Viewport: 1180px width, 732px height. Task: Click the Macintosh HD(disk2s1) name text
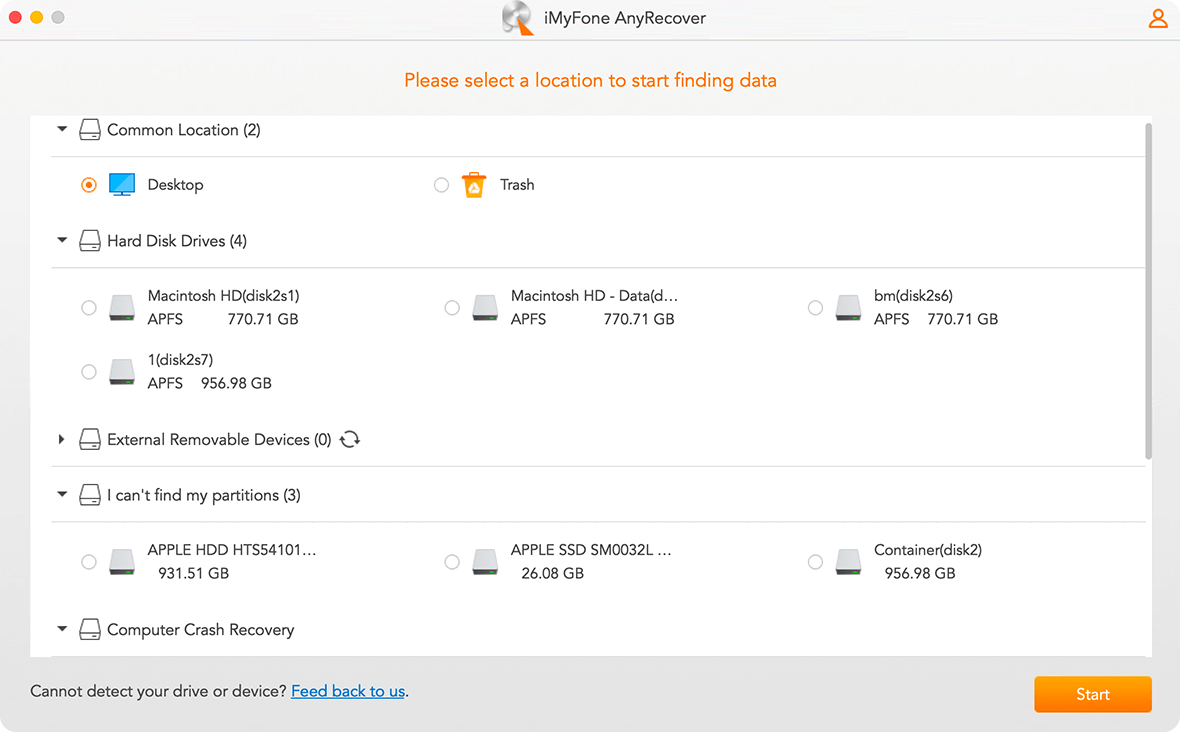[224, 296]
